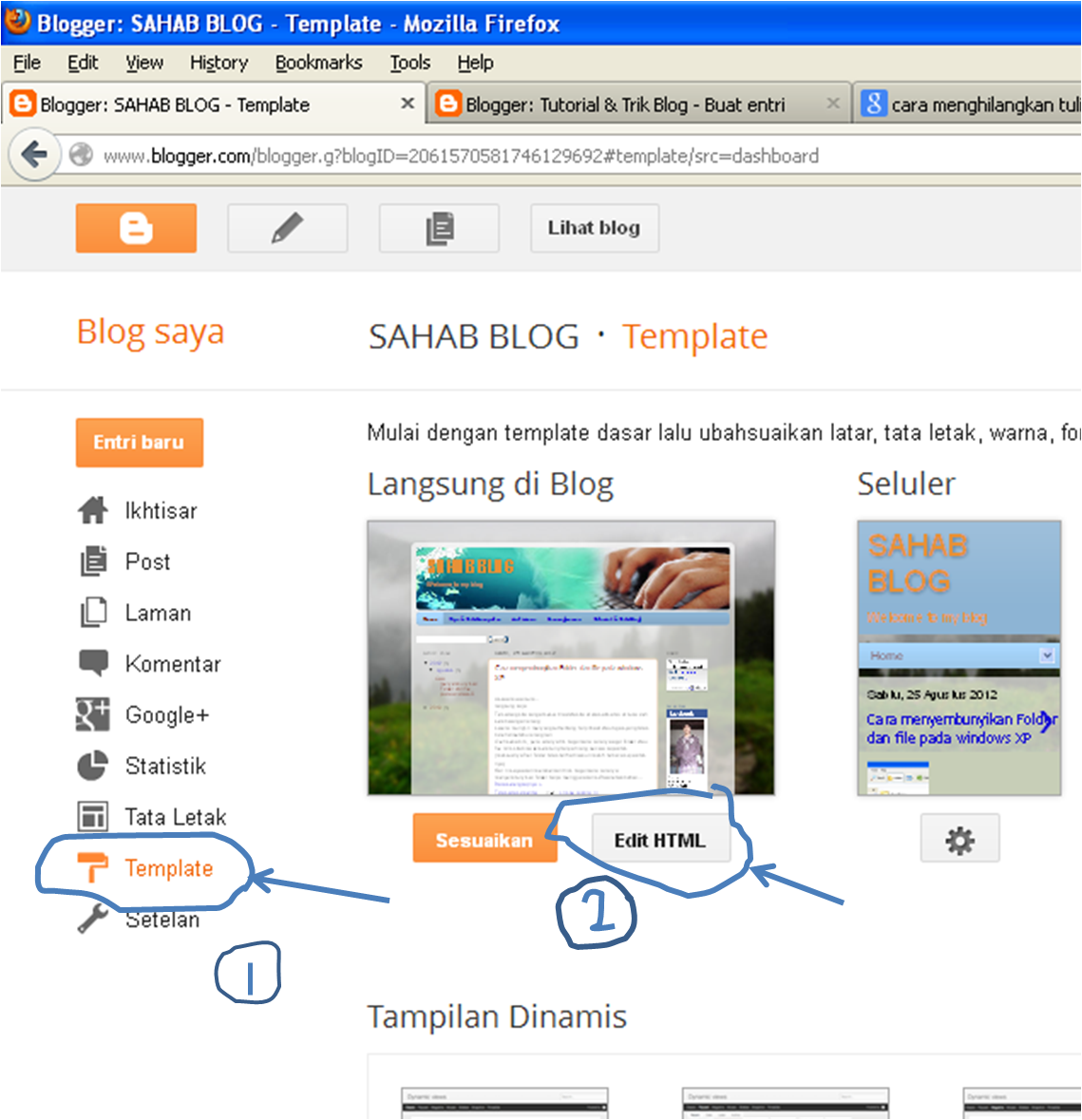Click the Blogger favicon on first tab

(x=22, y=104)
